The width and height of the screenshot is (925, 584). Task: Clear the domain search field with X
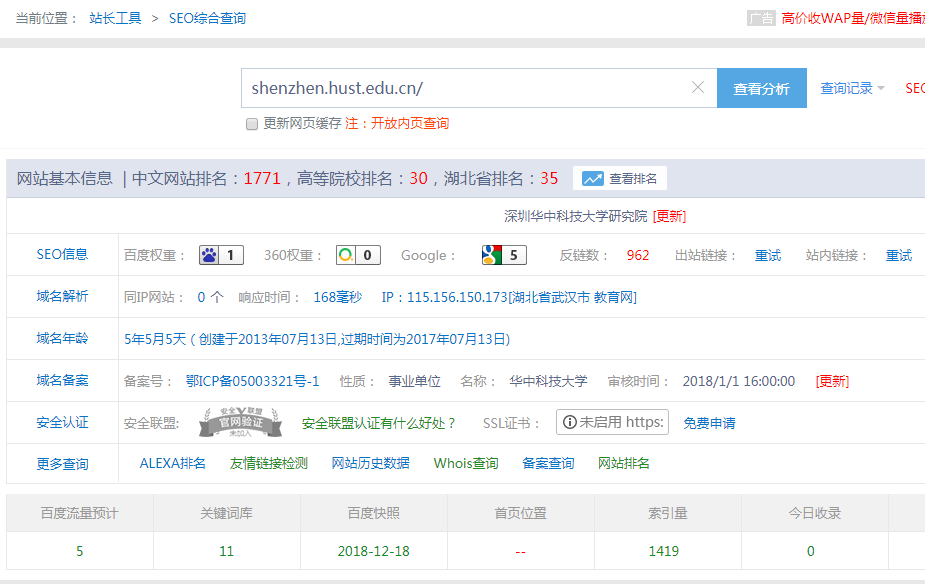point(697,87)
